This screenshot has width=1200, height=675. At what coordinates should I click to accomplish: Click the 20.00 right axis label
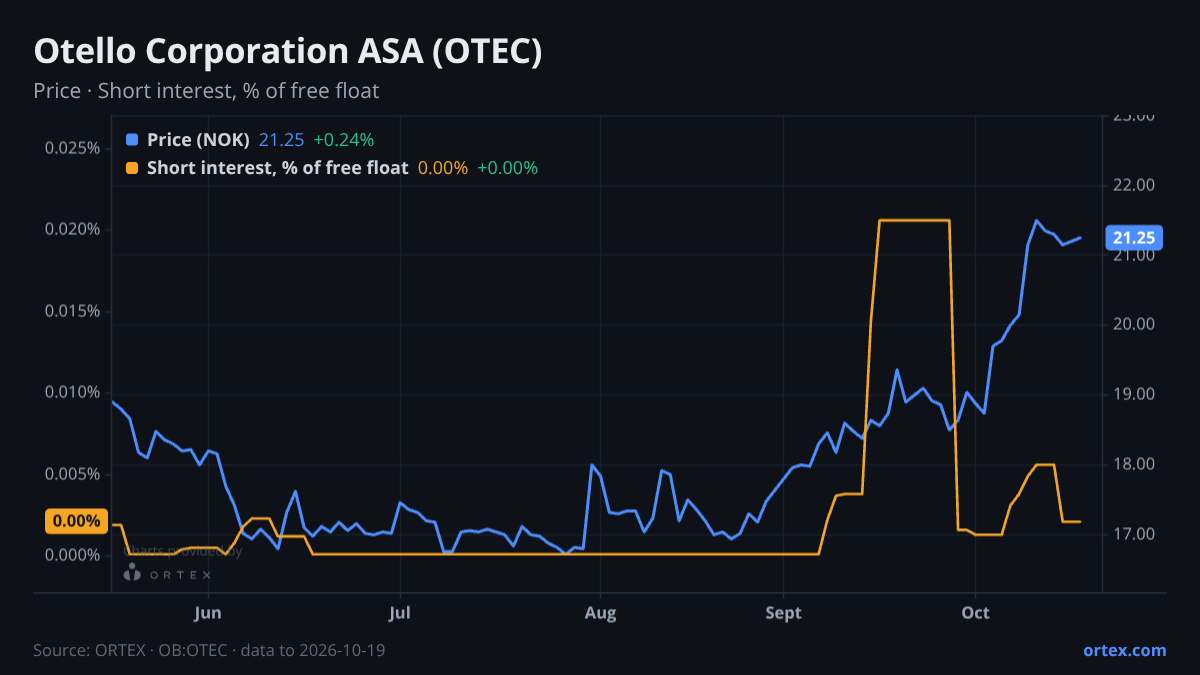(x=1133, y=324)
